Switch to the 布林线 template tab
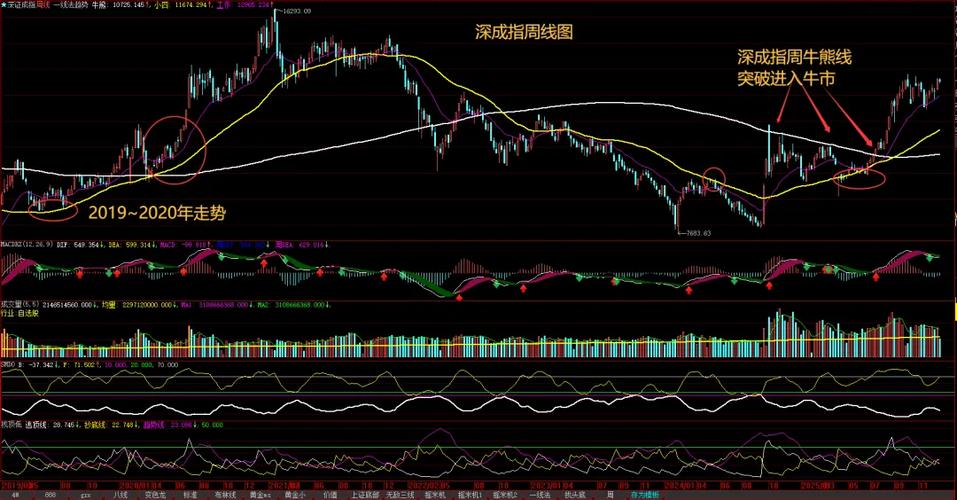The width and height of the screenshot is (957, 500). pyautogui.click(x=225, y=495)
